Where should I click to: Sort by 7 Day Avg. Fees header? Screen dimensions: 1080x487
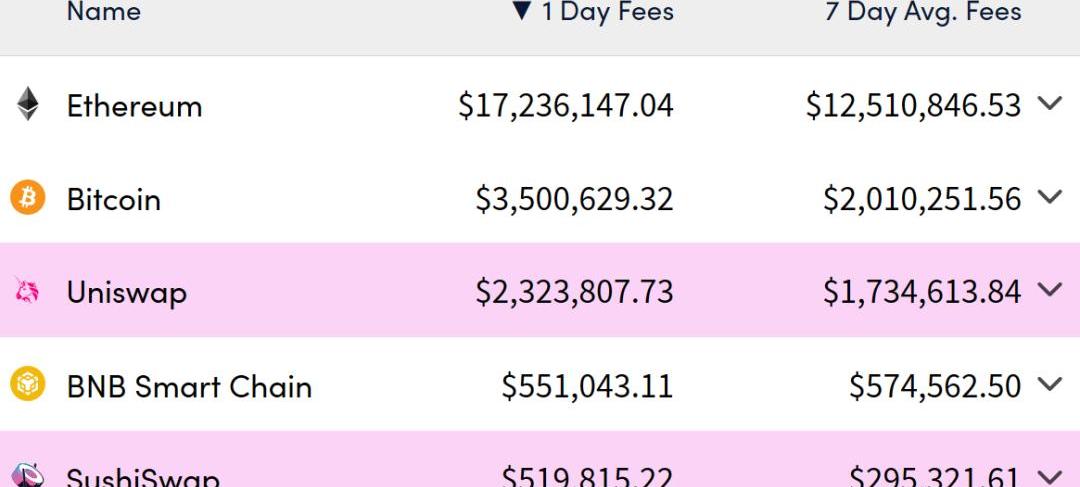(922, 13)
